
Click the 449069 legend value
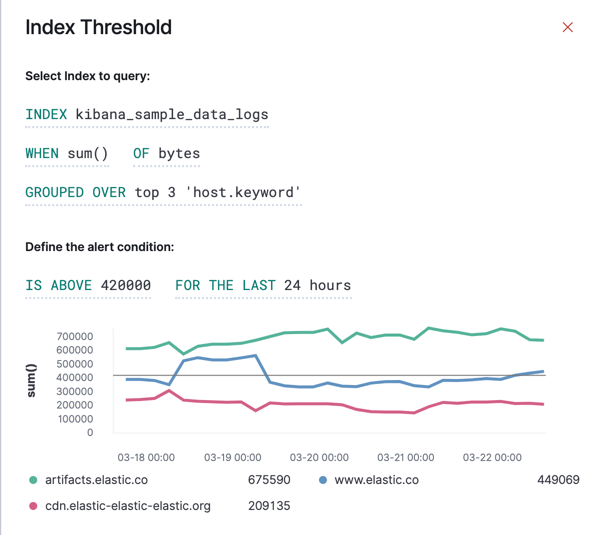click(x=558, y=481)
